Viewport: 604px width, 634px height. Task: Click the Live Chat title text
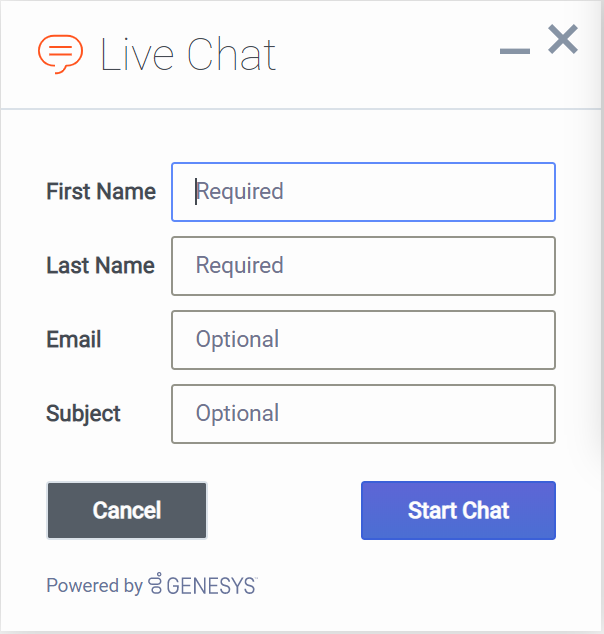click(x=188, y=55)
